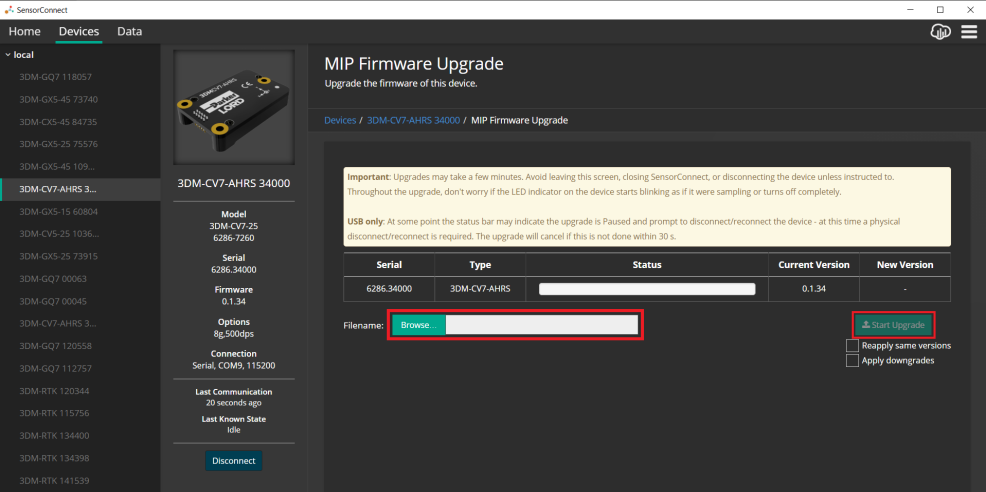Viewport: 986px width, 492px height.
Task: Click the New Version column header
Action: (x=905, y=265)
